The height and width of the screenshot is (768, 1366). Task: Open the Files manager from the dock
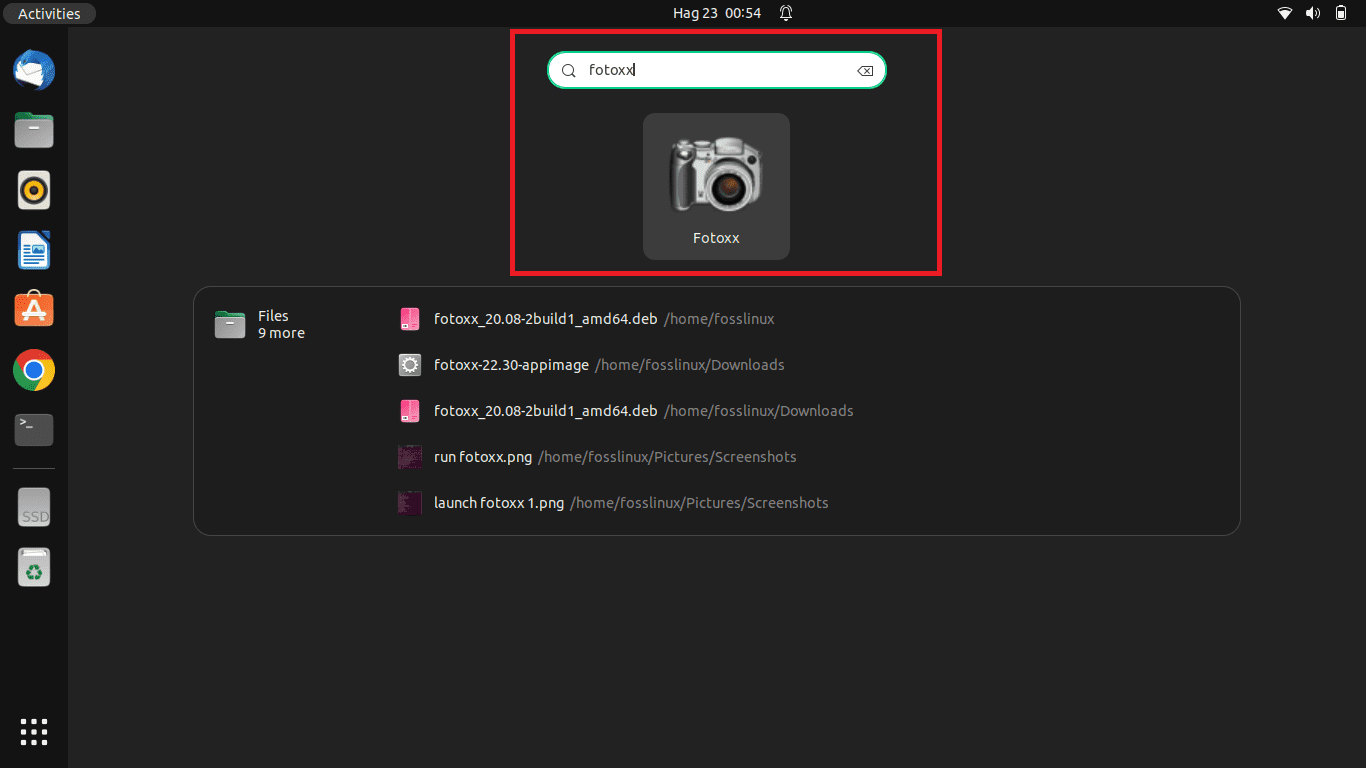[33, 130]
